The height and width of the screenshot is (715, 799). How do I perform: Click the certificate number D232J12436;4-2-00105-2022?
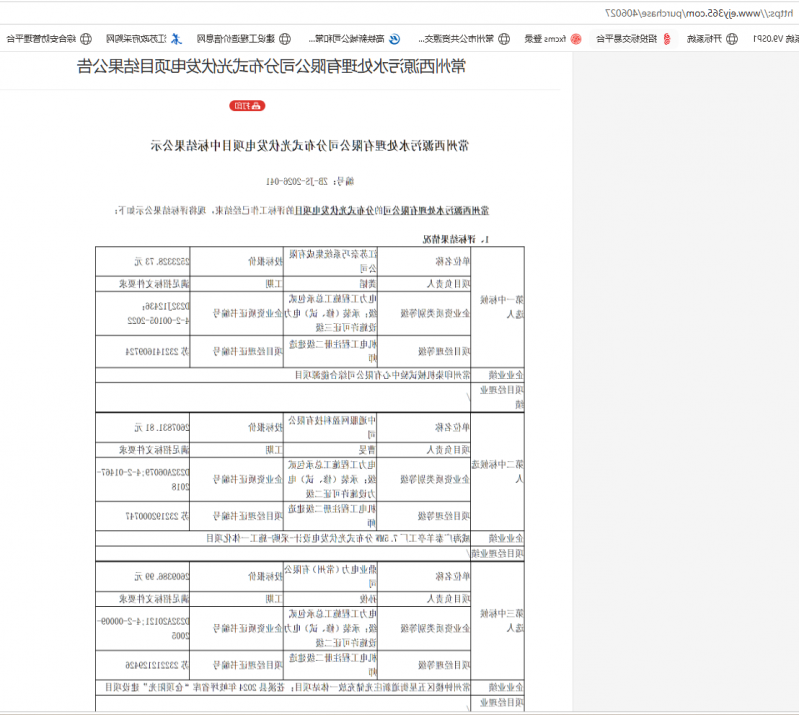[x=158, y=313]
